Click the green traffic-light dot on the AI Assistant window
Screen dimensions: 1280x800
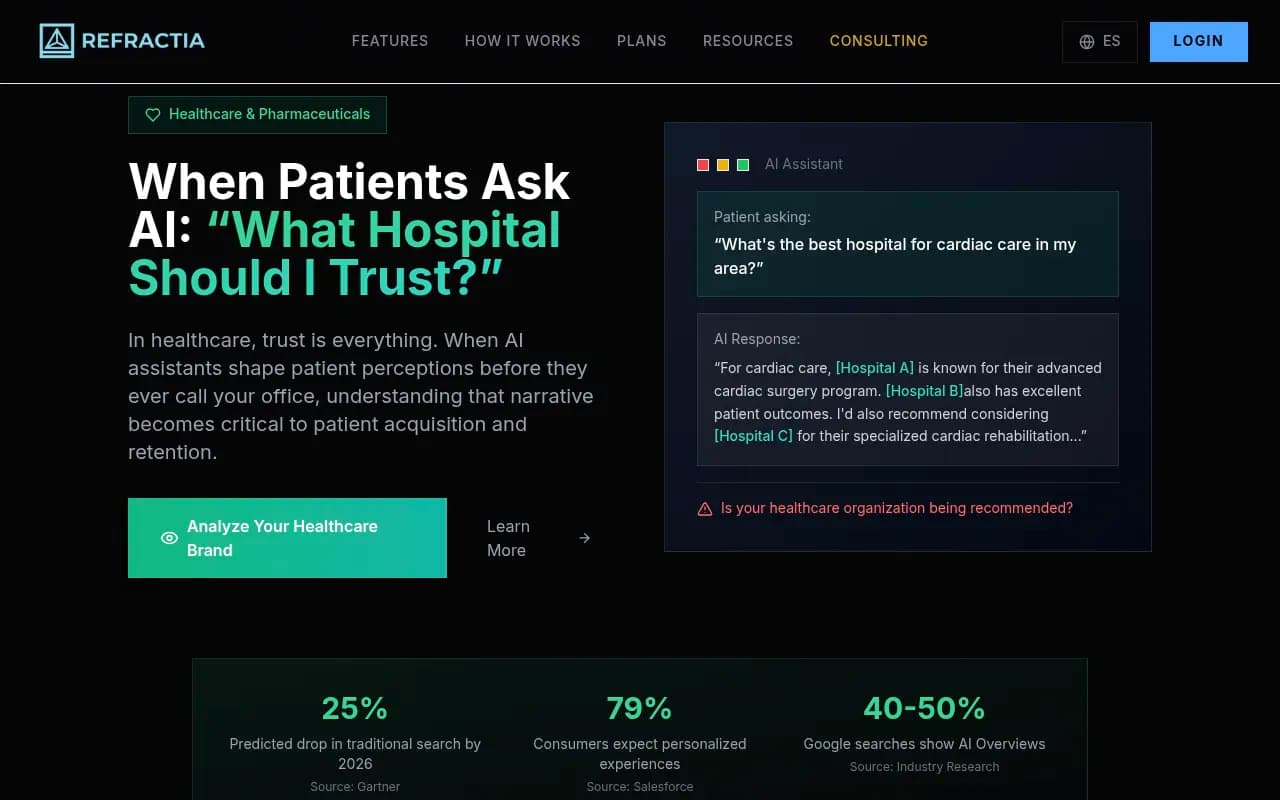(743, 164)
